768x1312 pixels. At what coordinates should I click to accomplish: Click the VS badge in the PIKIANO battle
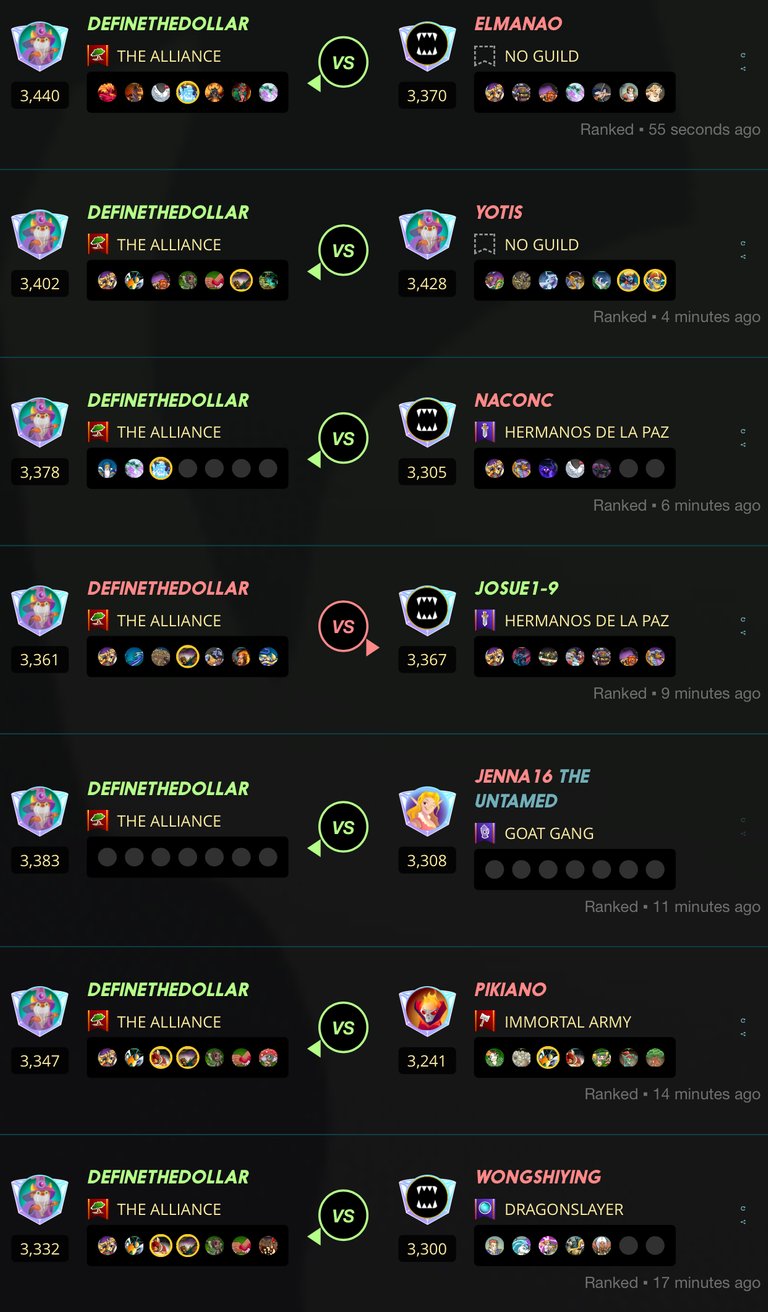pos(343,1027)
